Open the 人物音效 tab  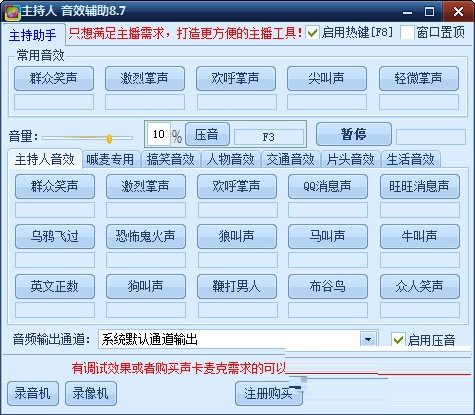click(x=230, y=159)
